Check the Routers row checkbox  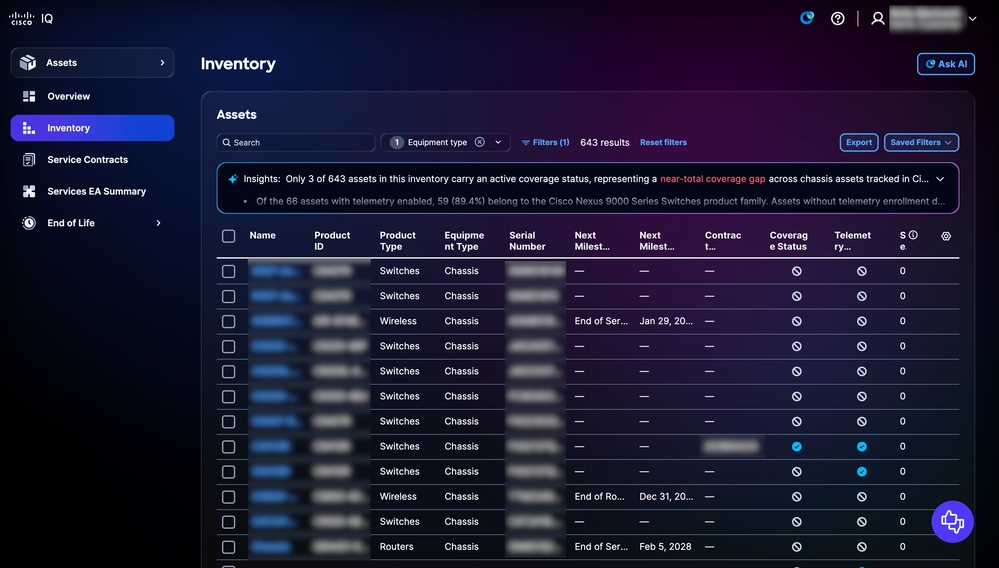coord(229,547)
